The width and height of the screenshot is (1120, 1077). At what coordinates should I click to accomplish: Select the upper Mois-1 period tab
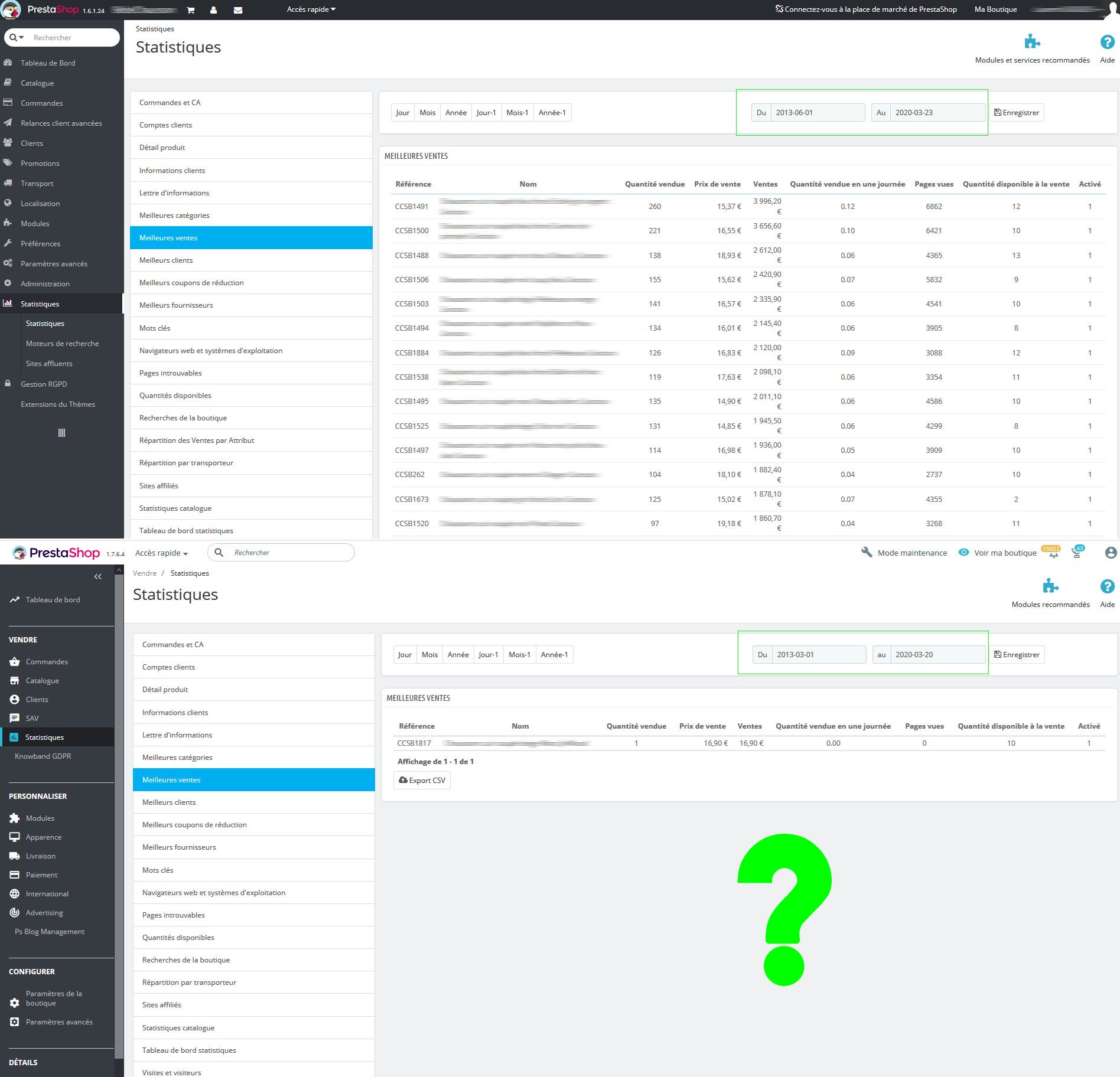point(517,113)
